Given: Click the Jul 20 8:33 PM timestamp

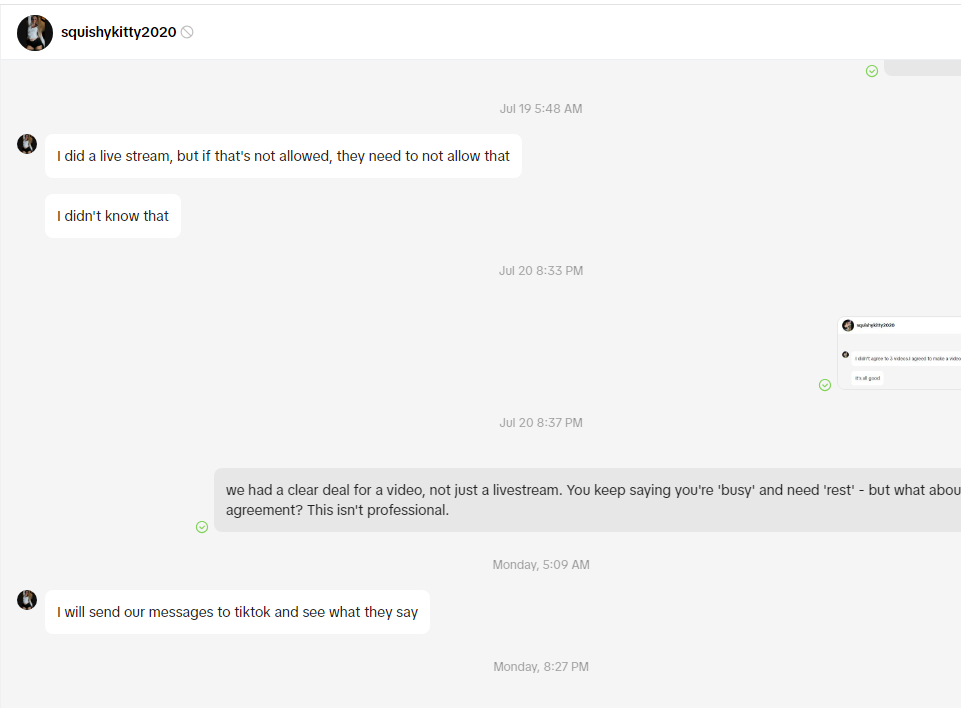Looking at the screenshot, I should point(540,271).
